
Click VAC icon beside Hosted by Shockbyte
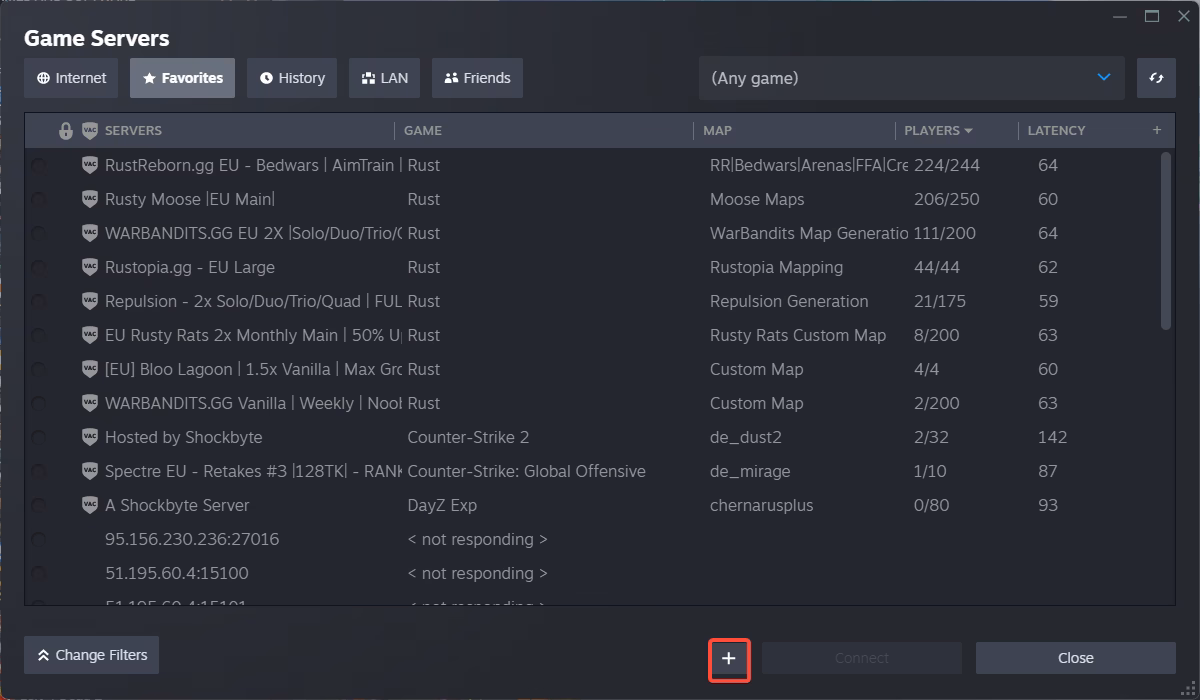[x=89, y=437]
